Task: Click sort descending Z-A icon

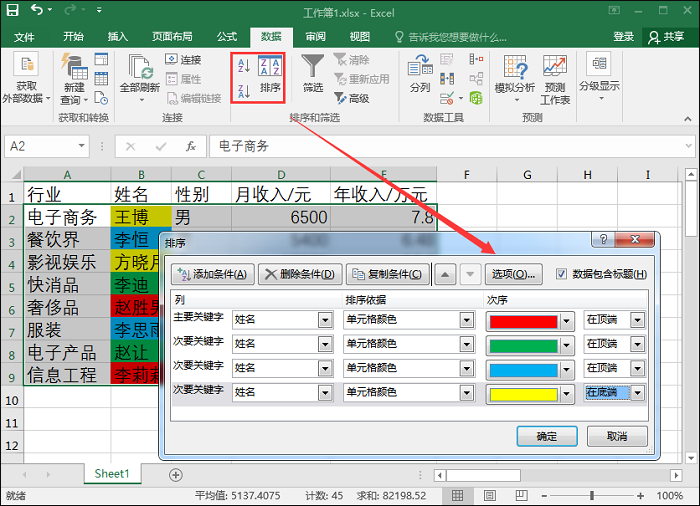Action: tap(243, 91)
